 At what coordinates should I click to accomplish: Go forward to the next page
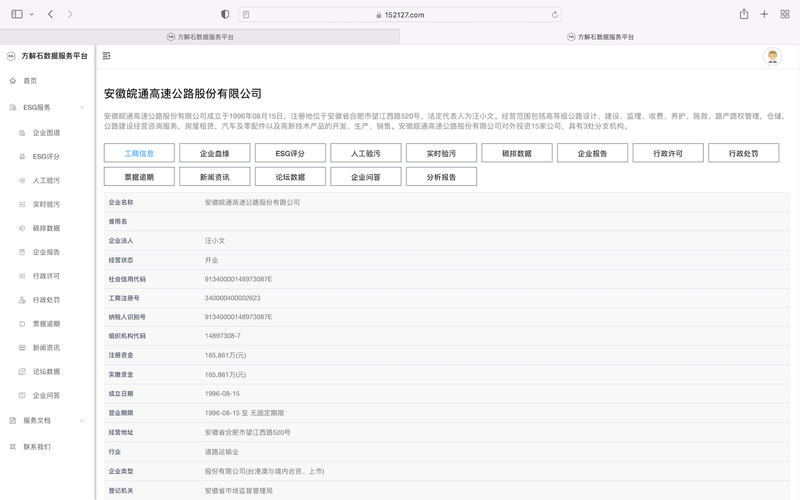coord(70,14)
